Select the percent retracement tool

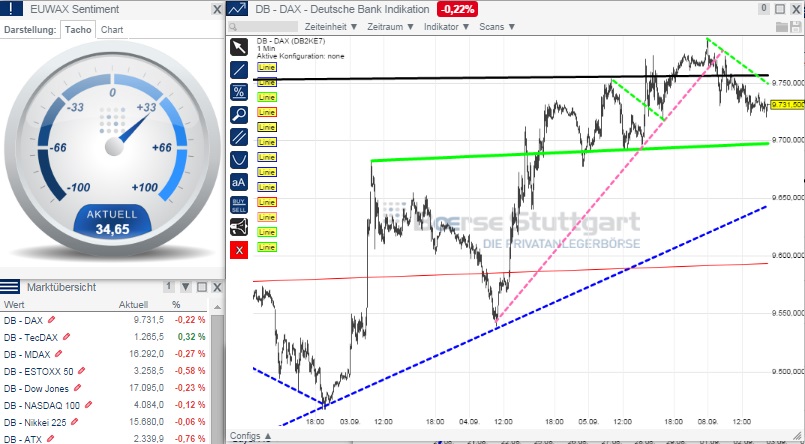(239, 92)
